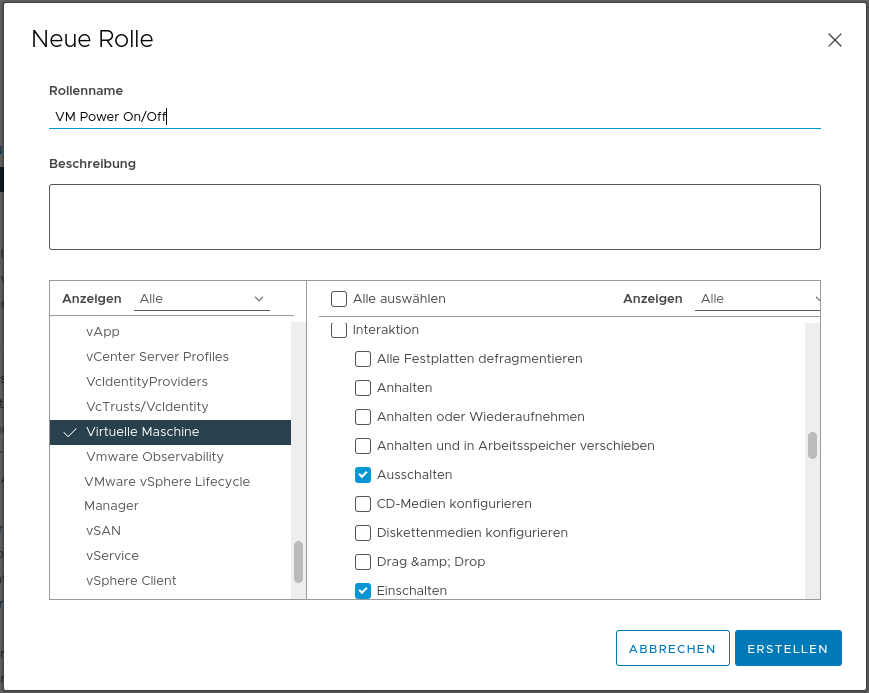Viewport: 869px width, 693px height.
Task: Check the Alle auswählen checkbox
Action: tap(339, 299)
